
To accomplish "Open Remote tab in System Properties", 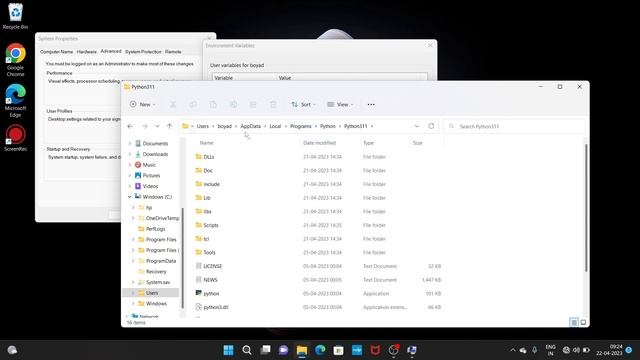I will click(x=173, y=52).
